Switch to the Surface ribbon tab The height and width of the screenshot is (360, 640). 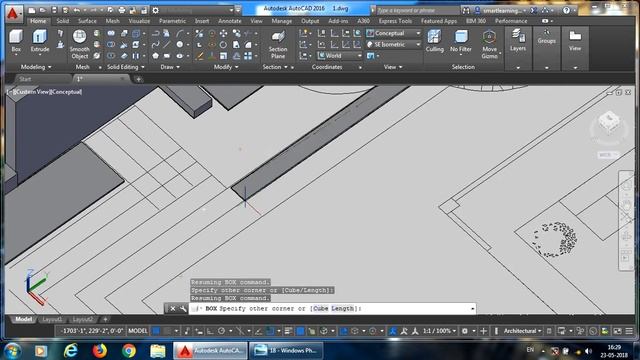87,21
